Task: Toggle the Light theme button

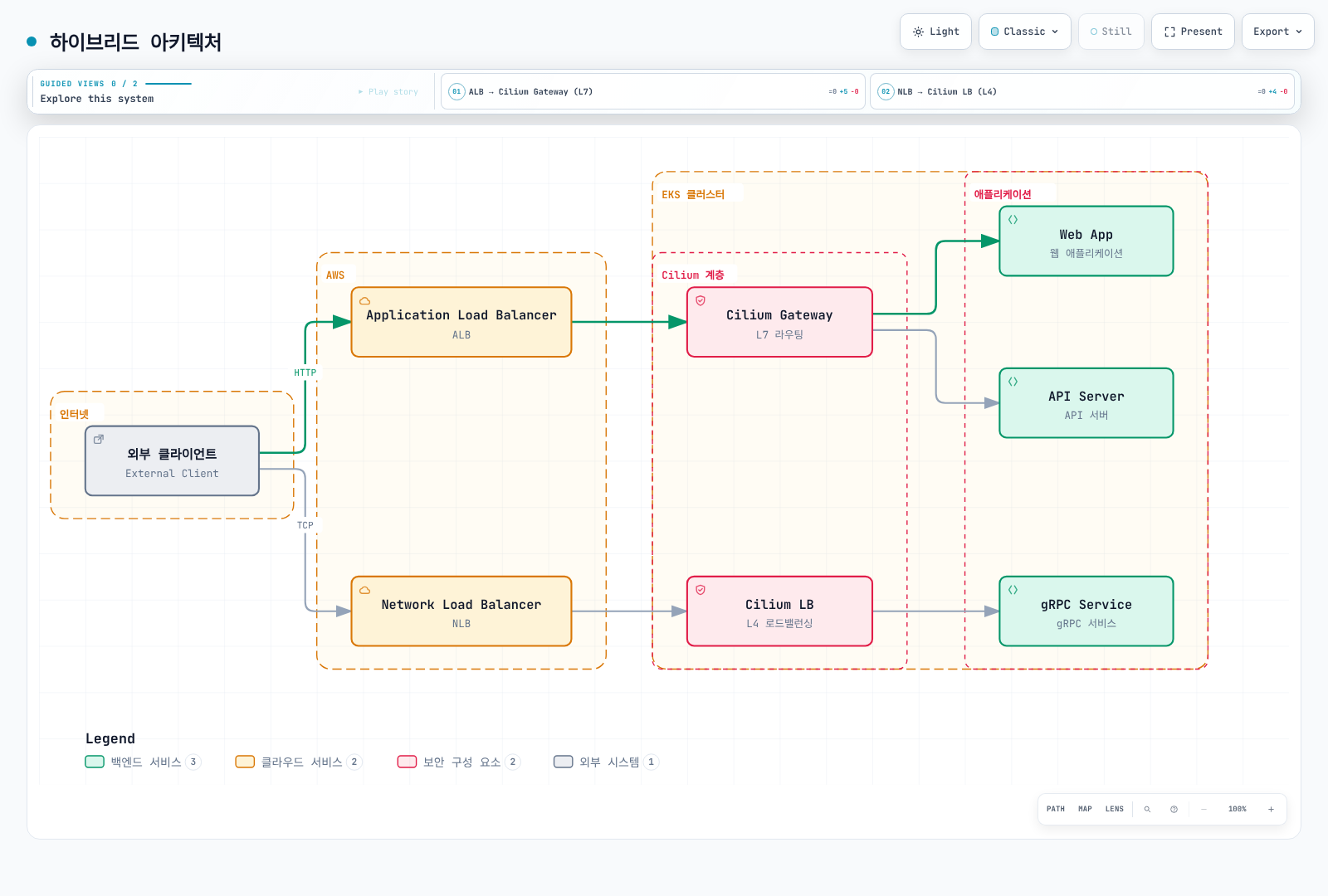Action: coord(935,32)
